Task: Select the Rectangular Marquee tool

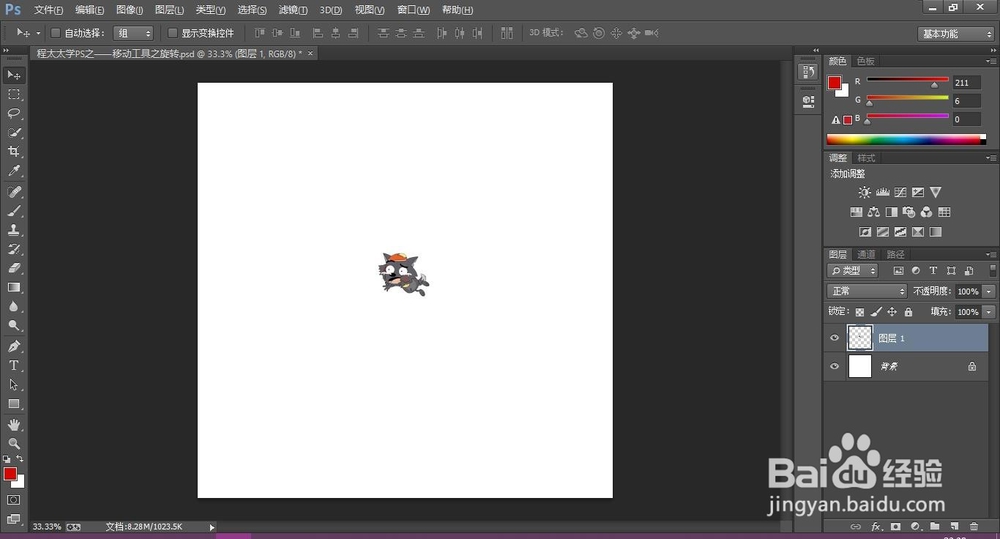Action: click(13, 94)
